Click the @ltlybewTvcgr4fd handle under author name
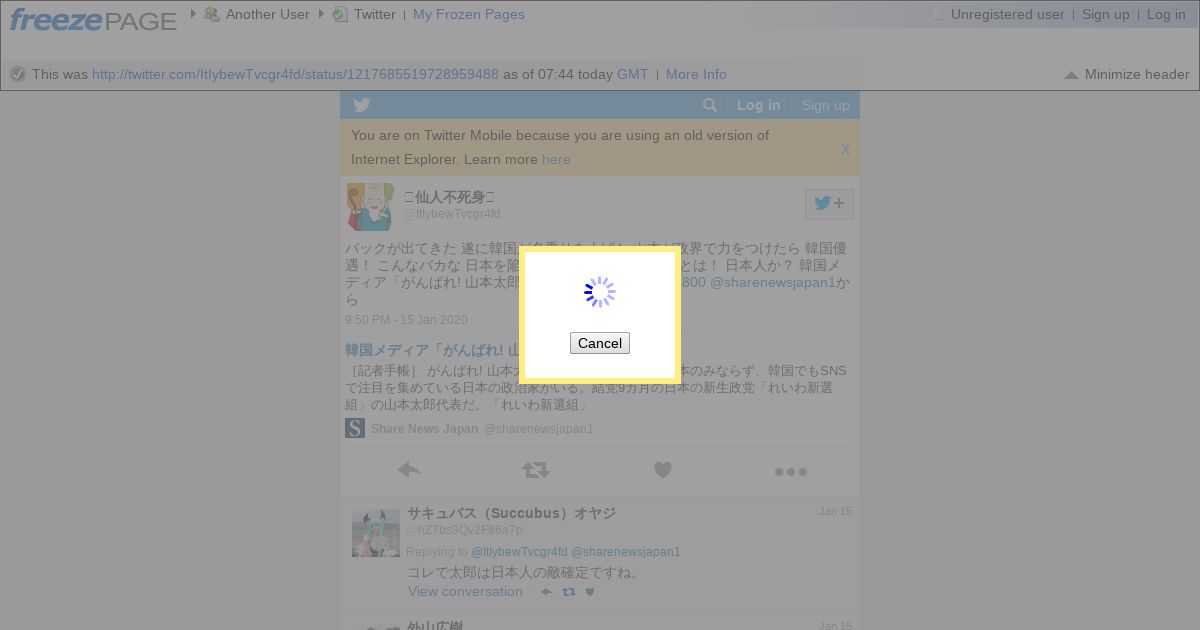Image resolution: width=1200 pixels, height=630 pixels. 452,214
